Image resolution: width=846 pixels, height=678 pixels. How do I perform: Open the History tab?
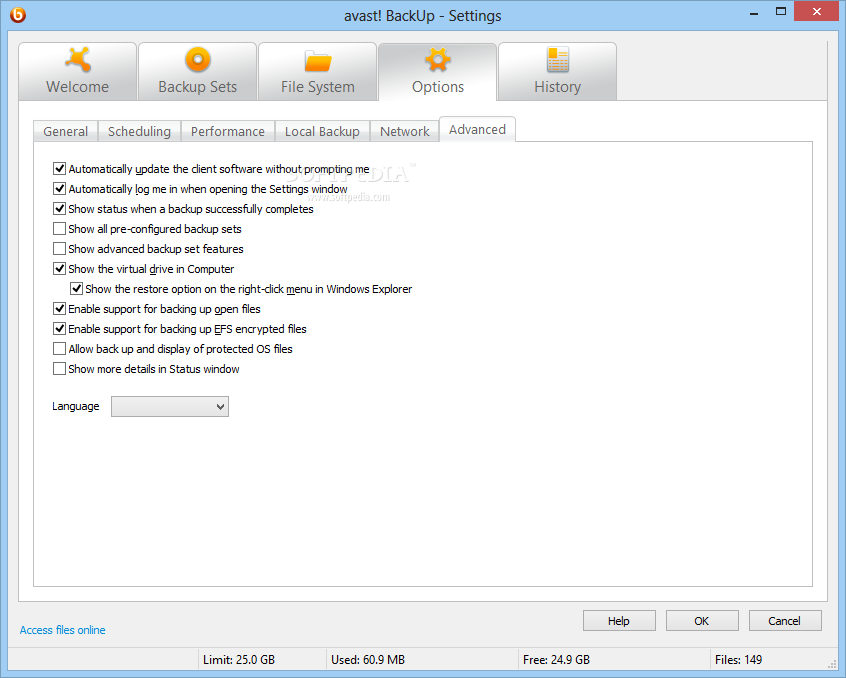point(557,71)
